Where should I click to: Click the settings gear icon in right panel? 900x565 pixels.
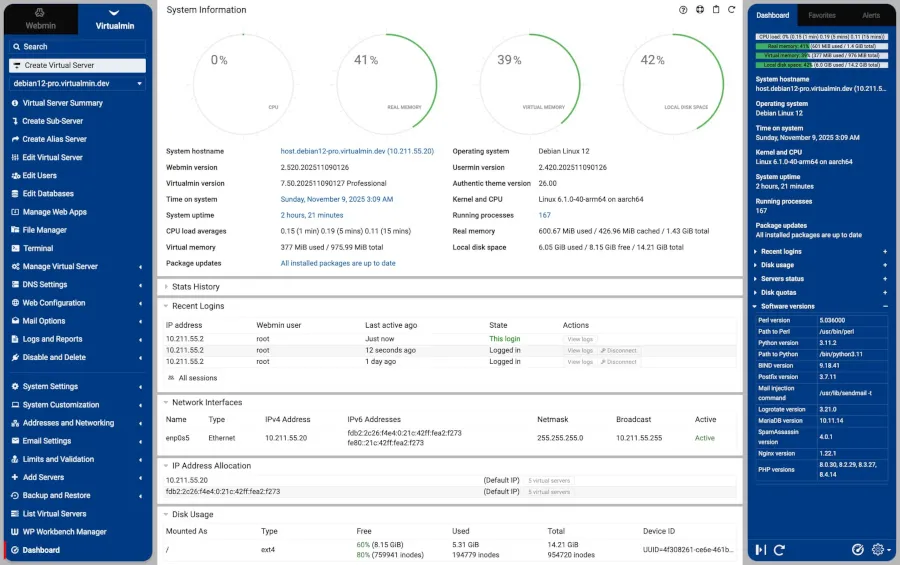878,550
